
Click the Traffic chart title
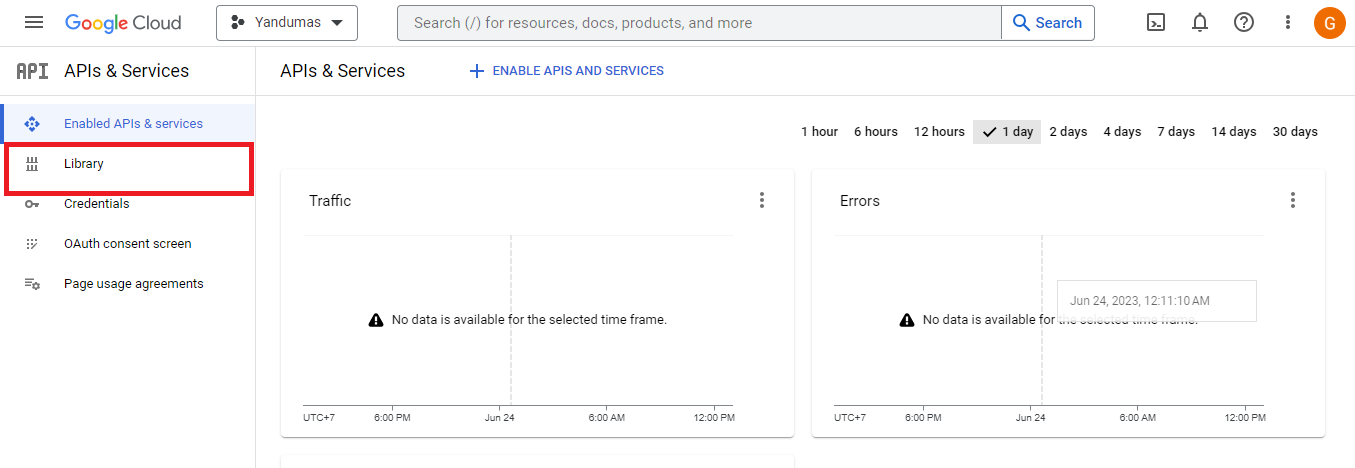[x=330, y=201]
